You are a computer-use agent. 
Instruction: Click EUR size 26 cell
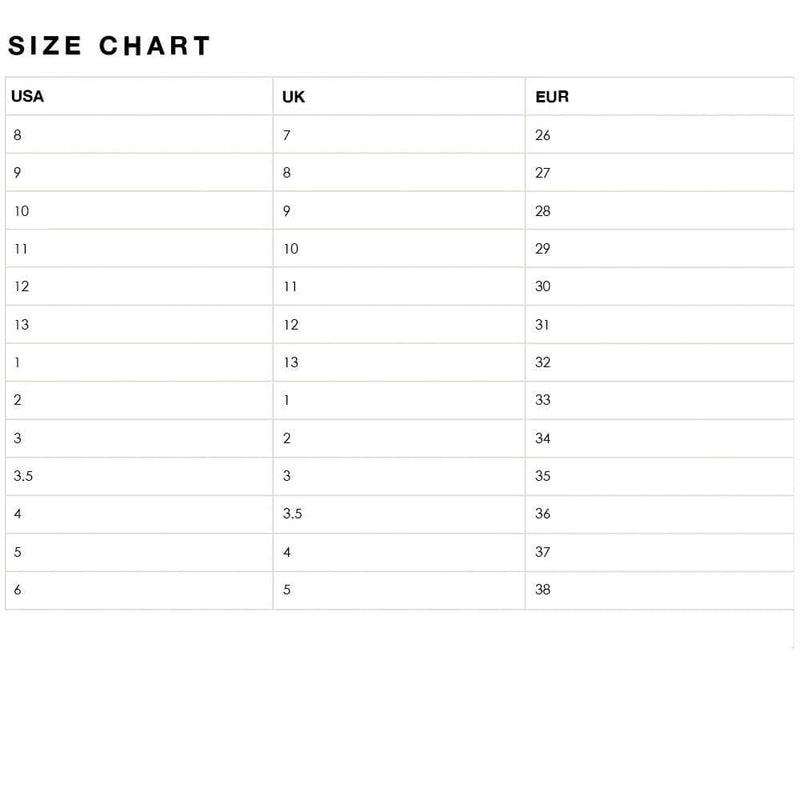pyautogui.click(x=543, y=135)
